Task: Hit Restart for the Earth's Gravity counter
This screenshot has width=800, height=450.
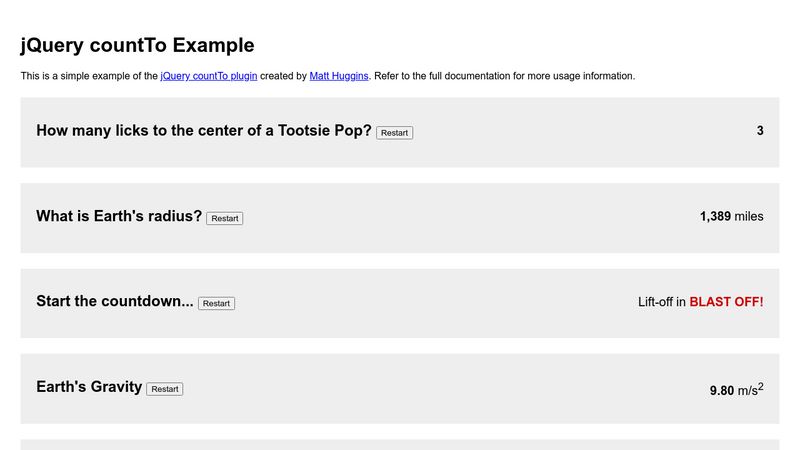Action: coord(164,389)
